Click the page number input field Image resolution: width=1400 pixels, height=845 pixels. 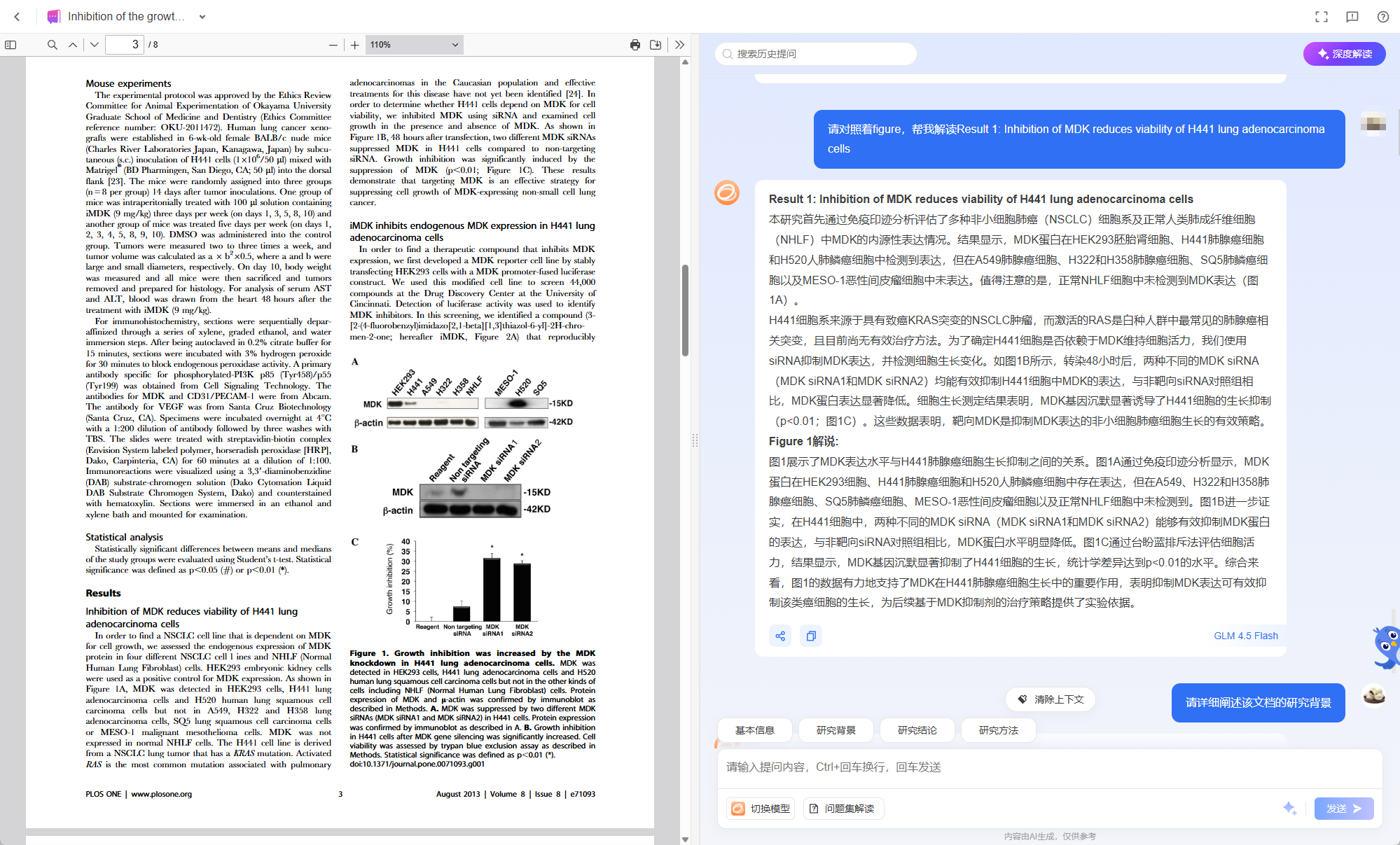[125, 45]
